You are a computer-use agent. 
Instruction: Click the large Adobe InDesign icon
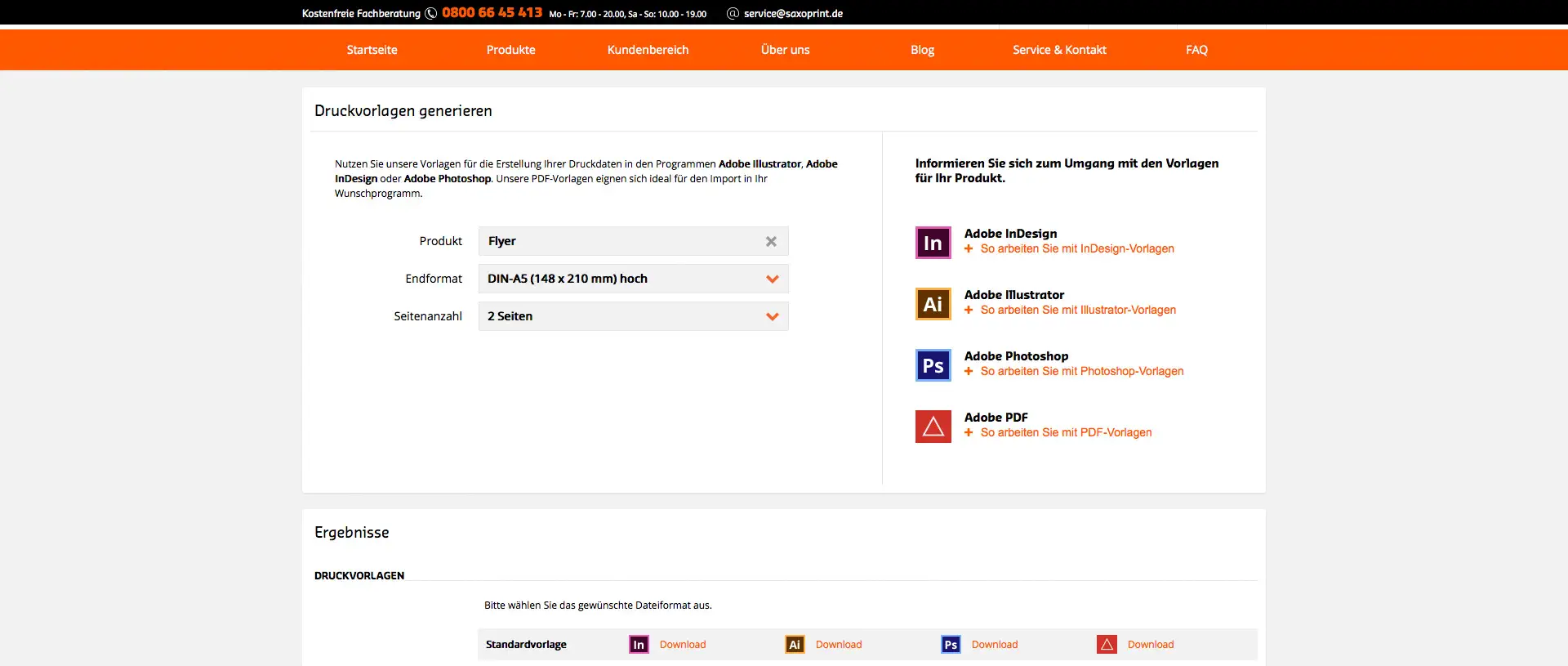(x=933, y=243)
